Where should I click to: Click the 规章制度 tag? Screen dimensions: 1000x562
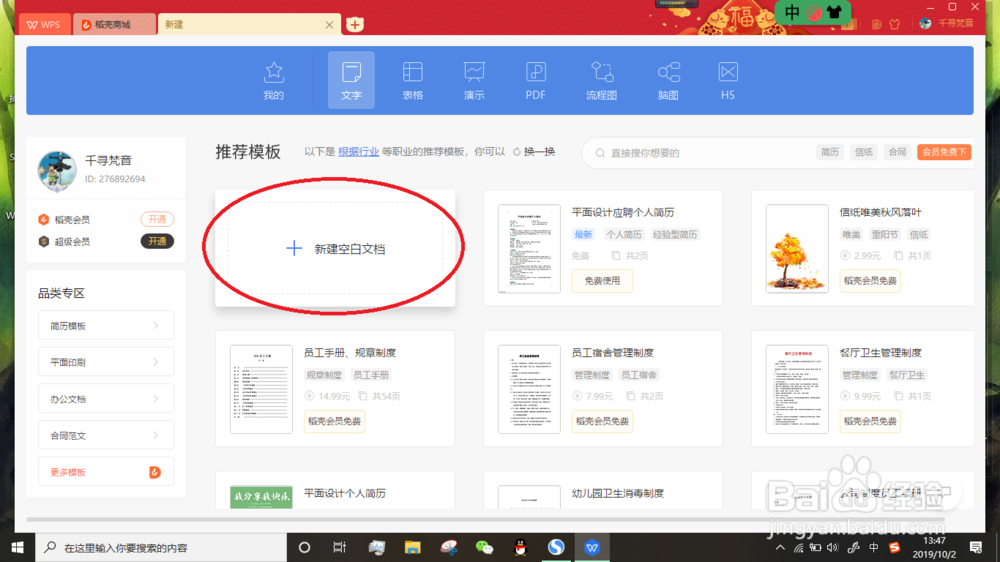tap(324, 374)
